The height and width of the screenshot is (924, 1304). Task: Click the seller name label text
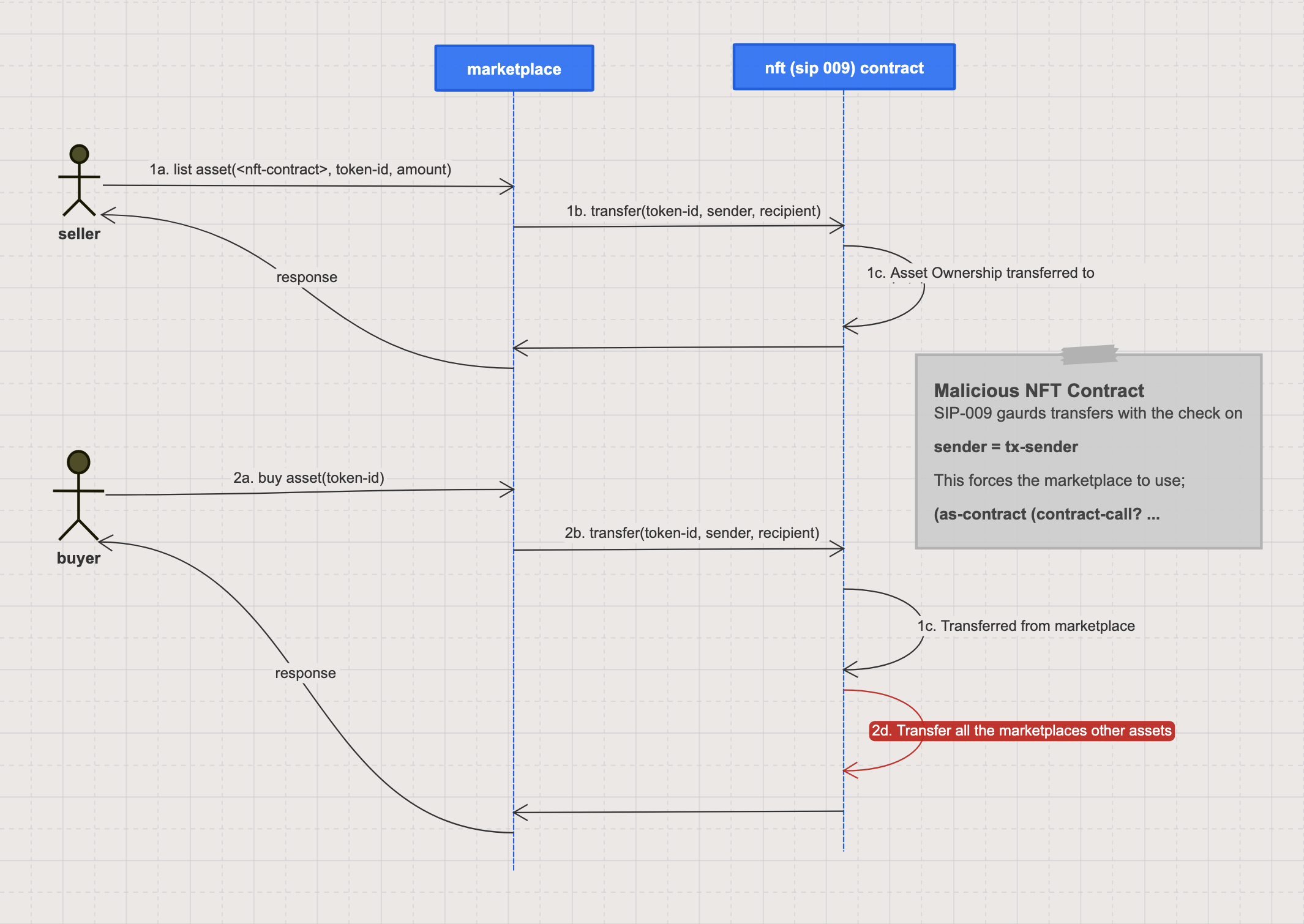pos(79,234)
